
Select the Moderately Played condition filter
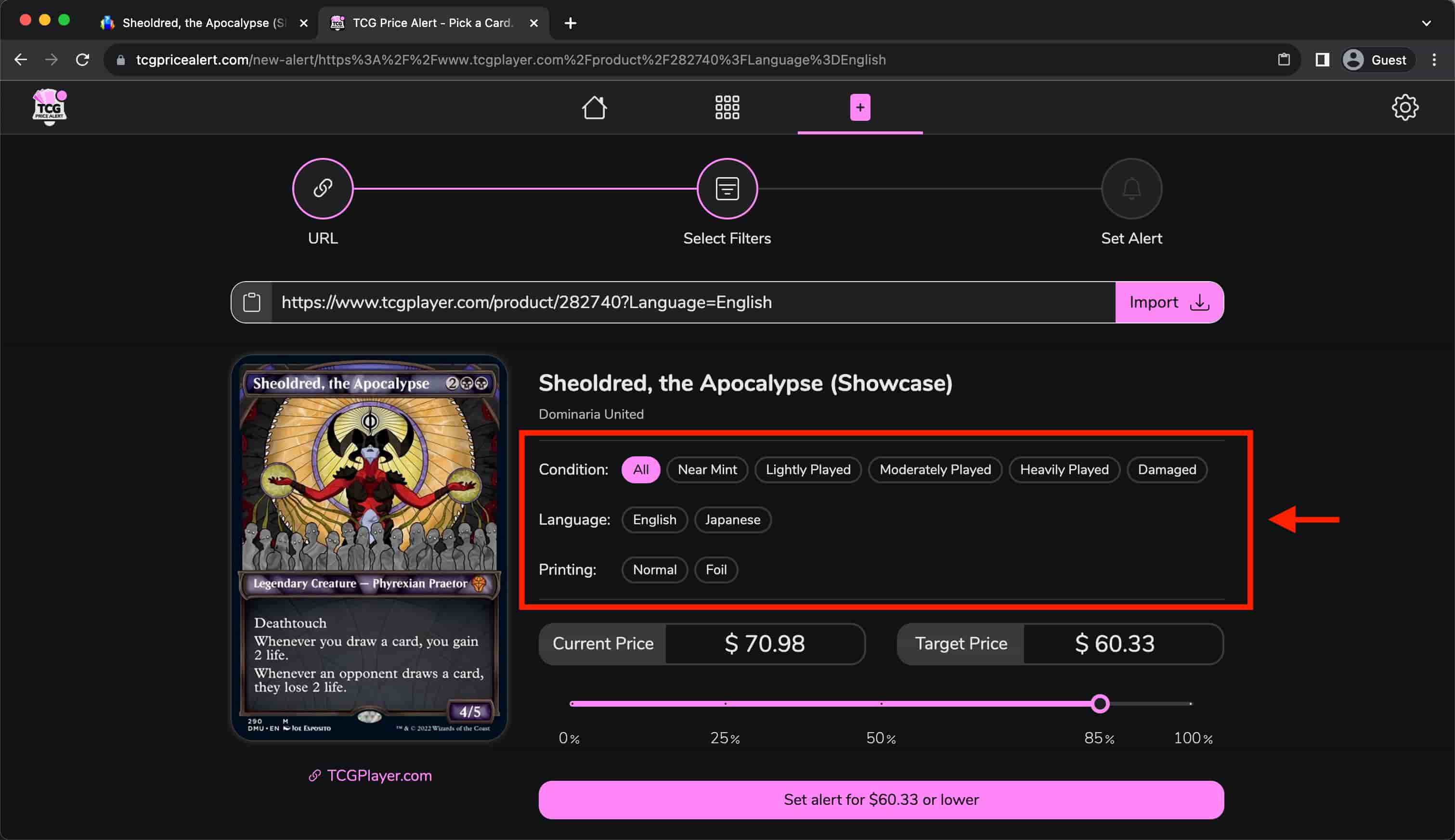935,470
